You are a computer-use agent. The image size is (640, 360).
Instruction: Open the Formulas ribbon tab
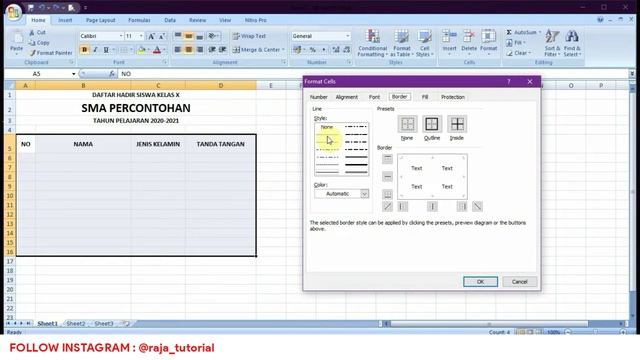pos(139,20)
